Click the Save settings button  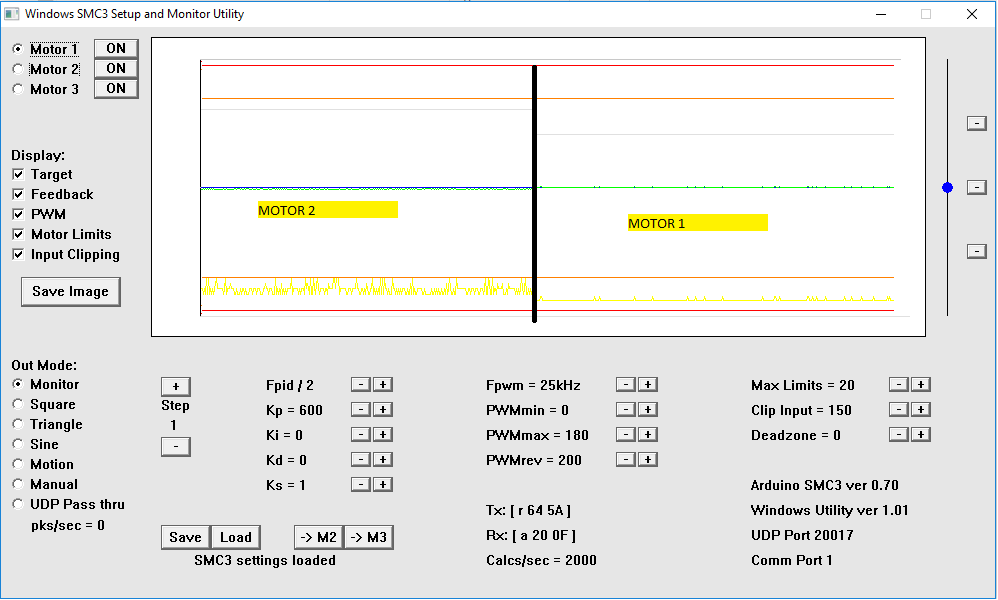(185, 537)
